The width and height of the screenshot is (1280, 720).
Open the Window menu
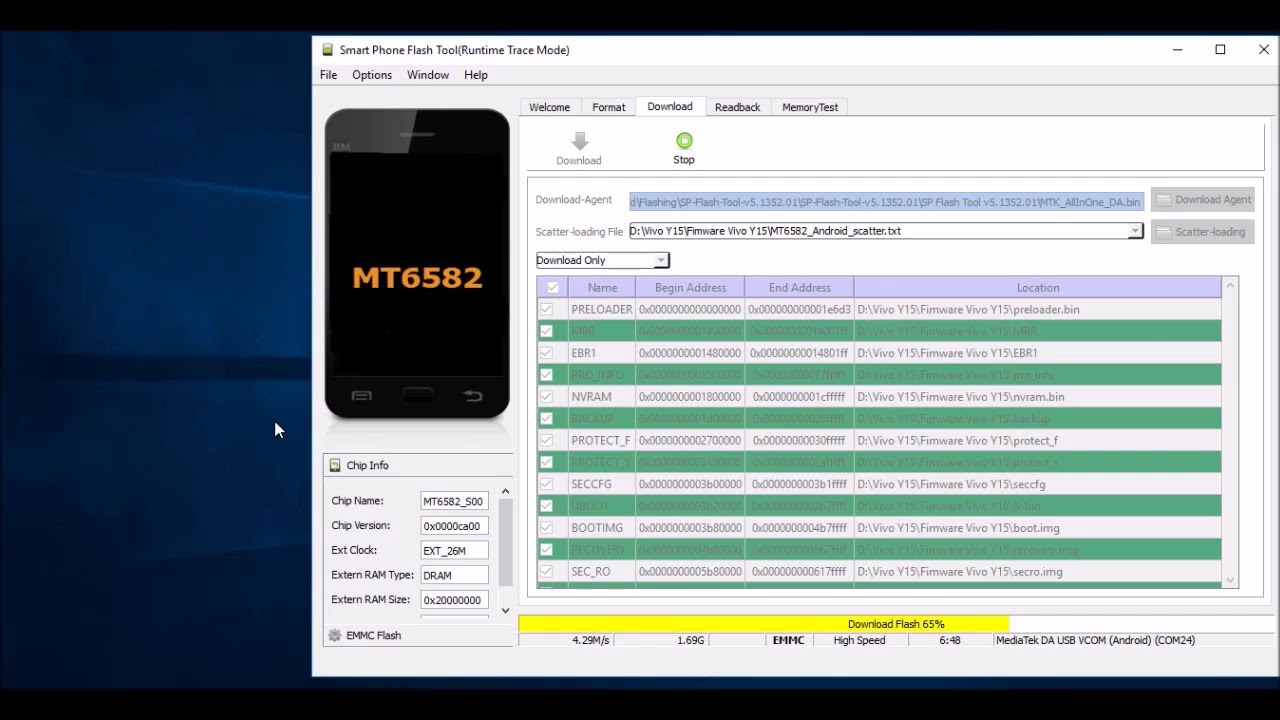(x=428, y=75)
